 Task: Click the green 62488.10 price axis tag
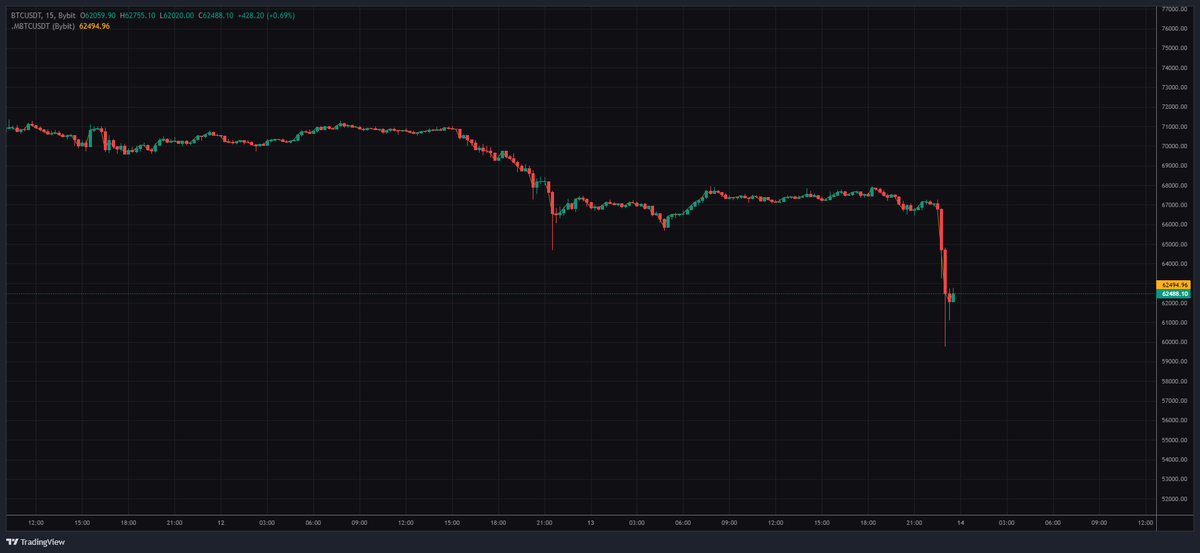pyautogui.click(x=1173, y=294)
